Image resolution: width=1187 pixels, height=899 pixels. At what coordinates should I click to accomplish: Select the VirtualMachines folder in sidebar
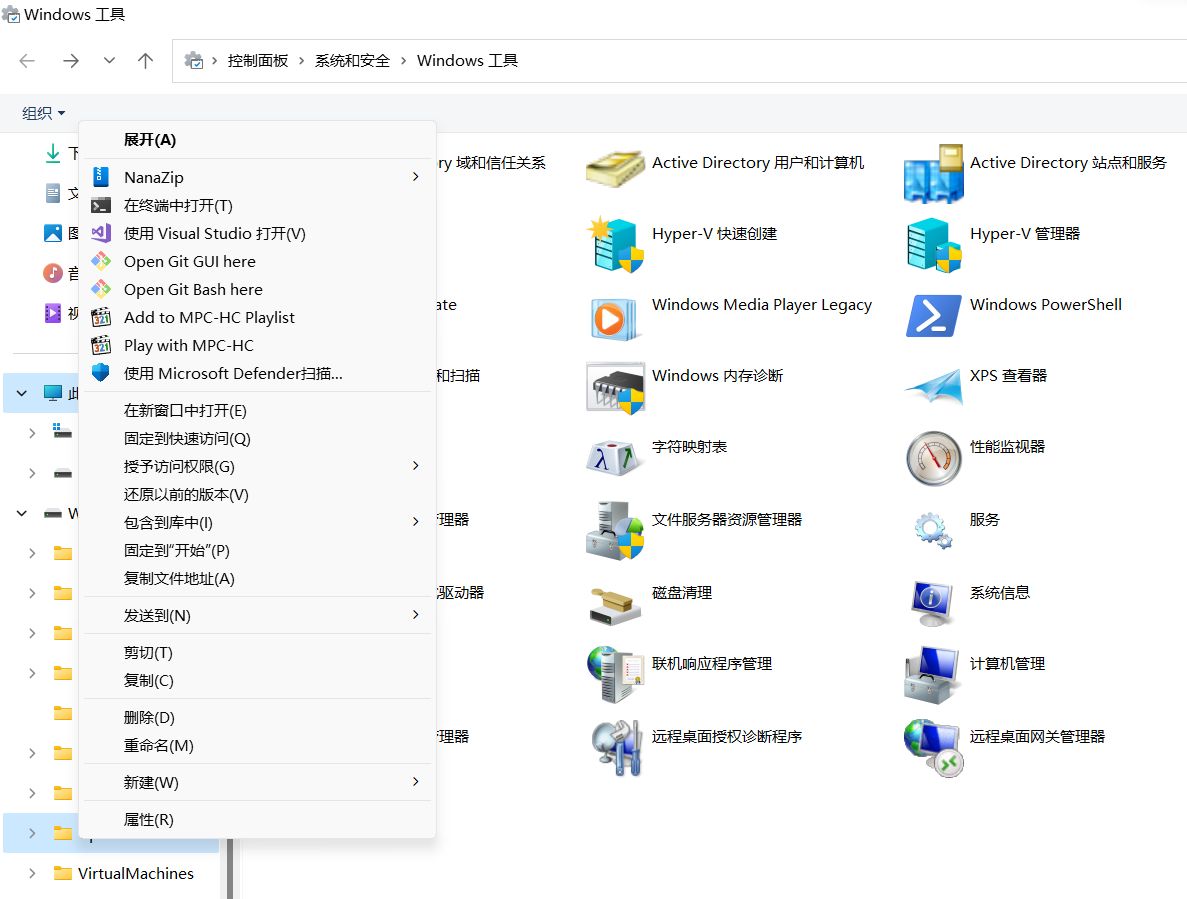135,873
